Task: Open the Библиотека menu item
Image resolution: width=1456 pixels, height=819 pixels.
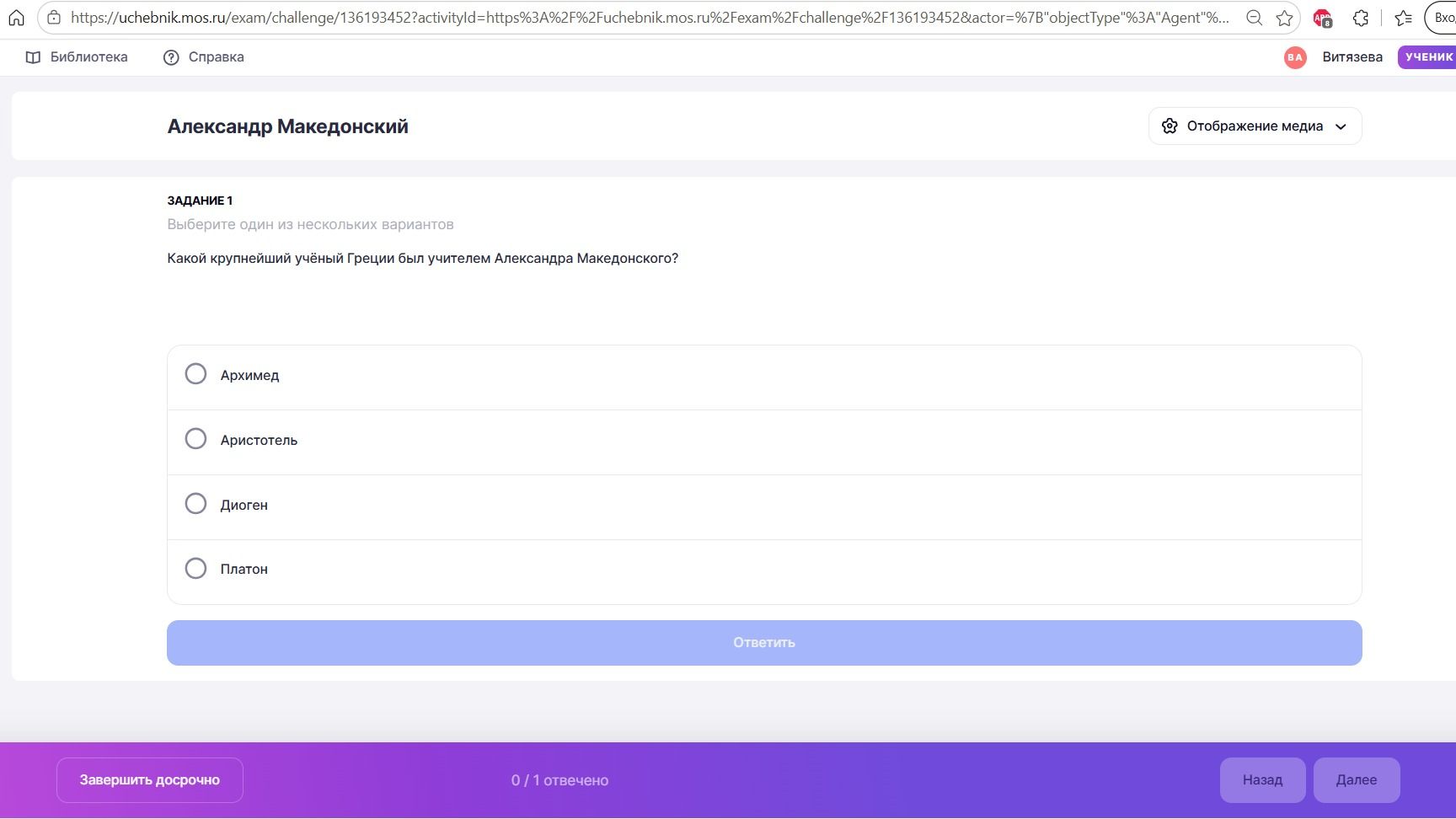Action: [77, 57]
